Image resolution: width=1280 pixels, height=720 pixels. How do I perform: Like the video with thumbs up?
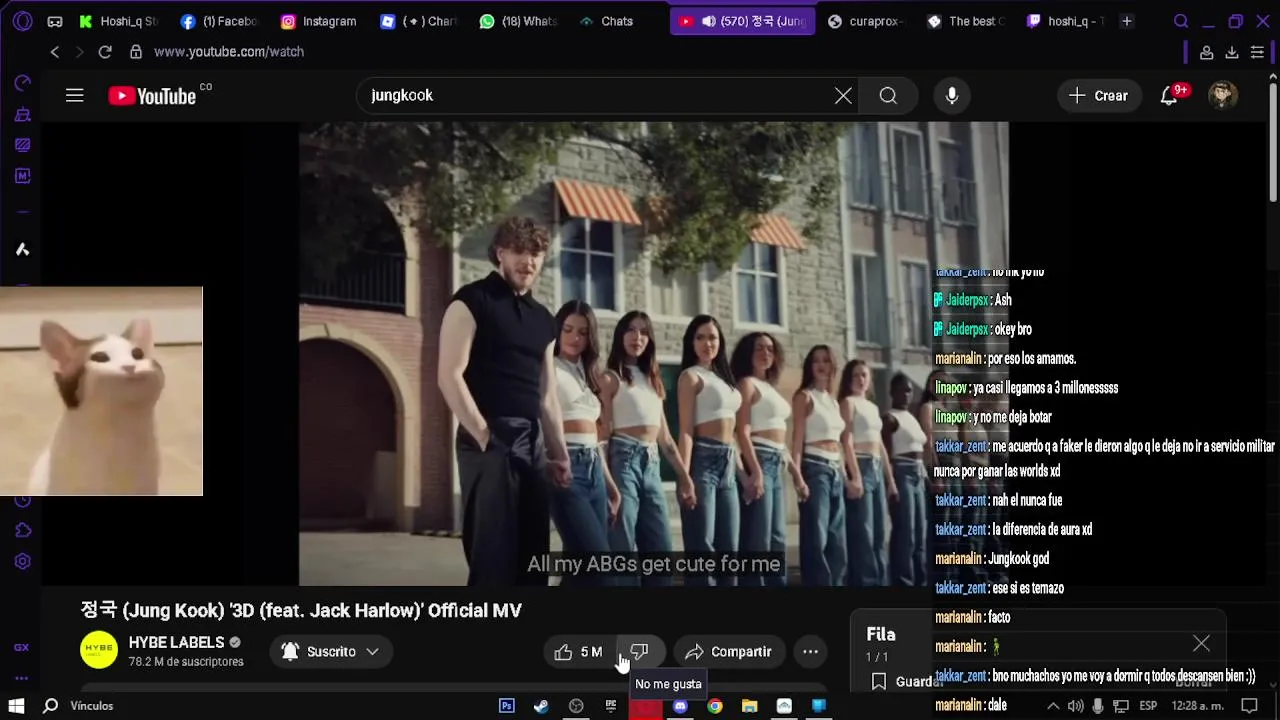click(578, 652)
